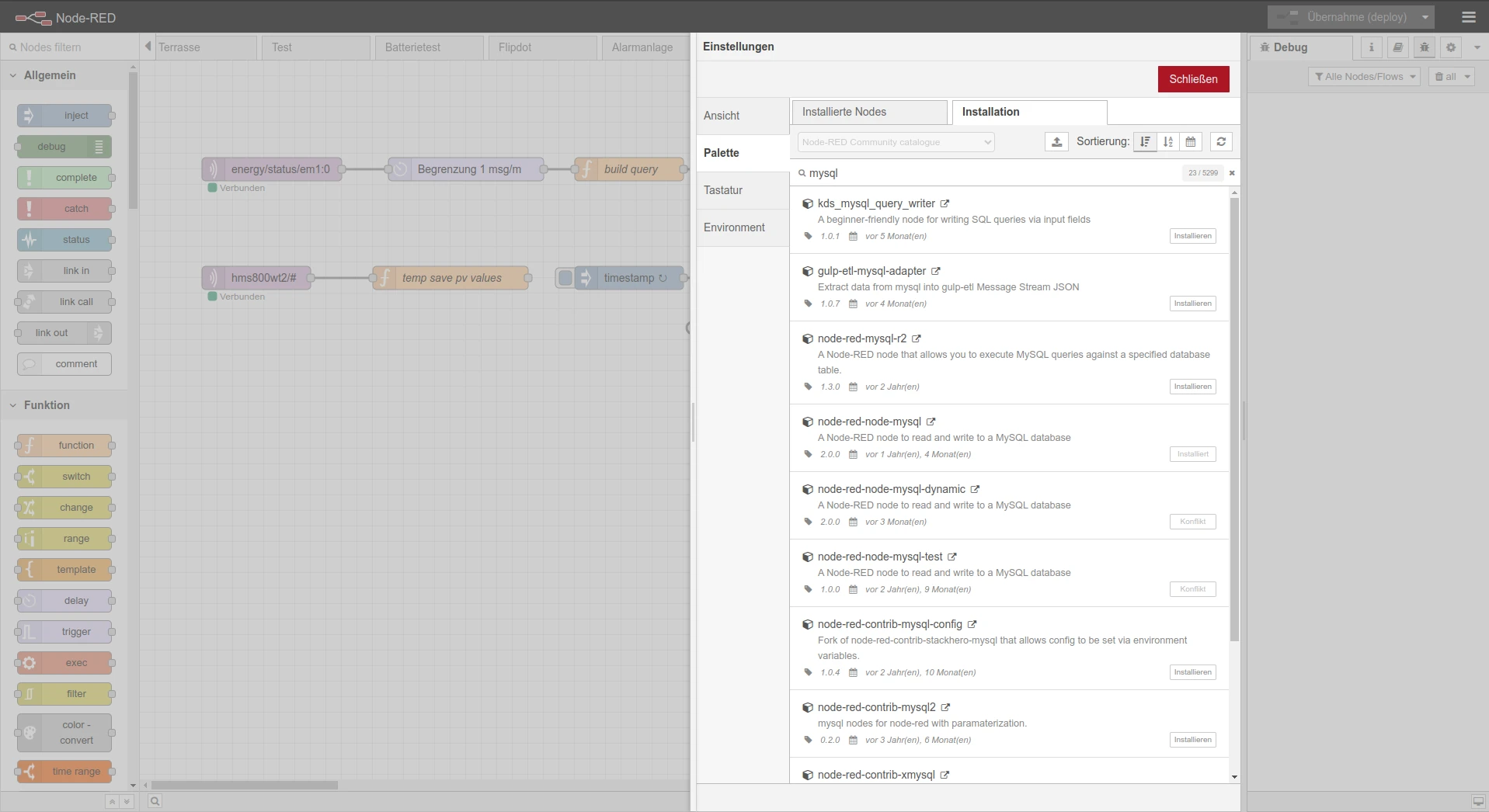Click the inject button on timestamp node
This screenshot has width=1489, height=812.
tap(565, 278)
